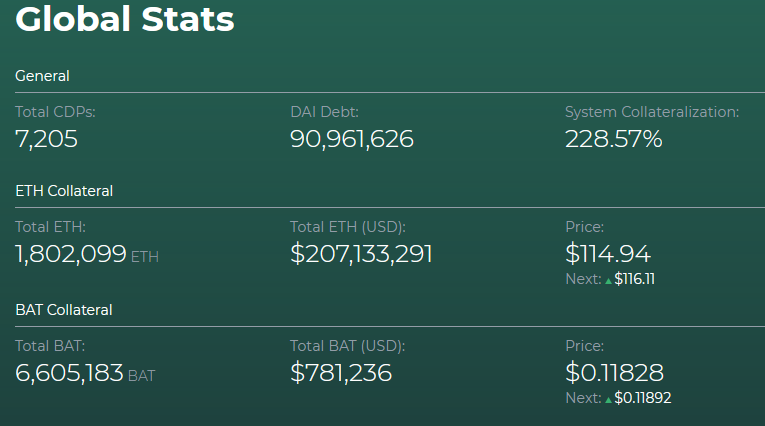
Task: Select the General section header
Action: (42, 76)
